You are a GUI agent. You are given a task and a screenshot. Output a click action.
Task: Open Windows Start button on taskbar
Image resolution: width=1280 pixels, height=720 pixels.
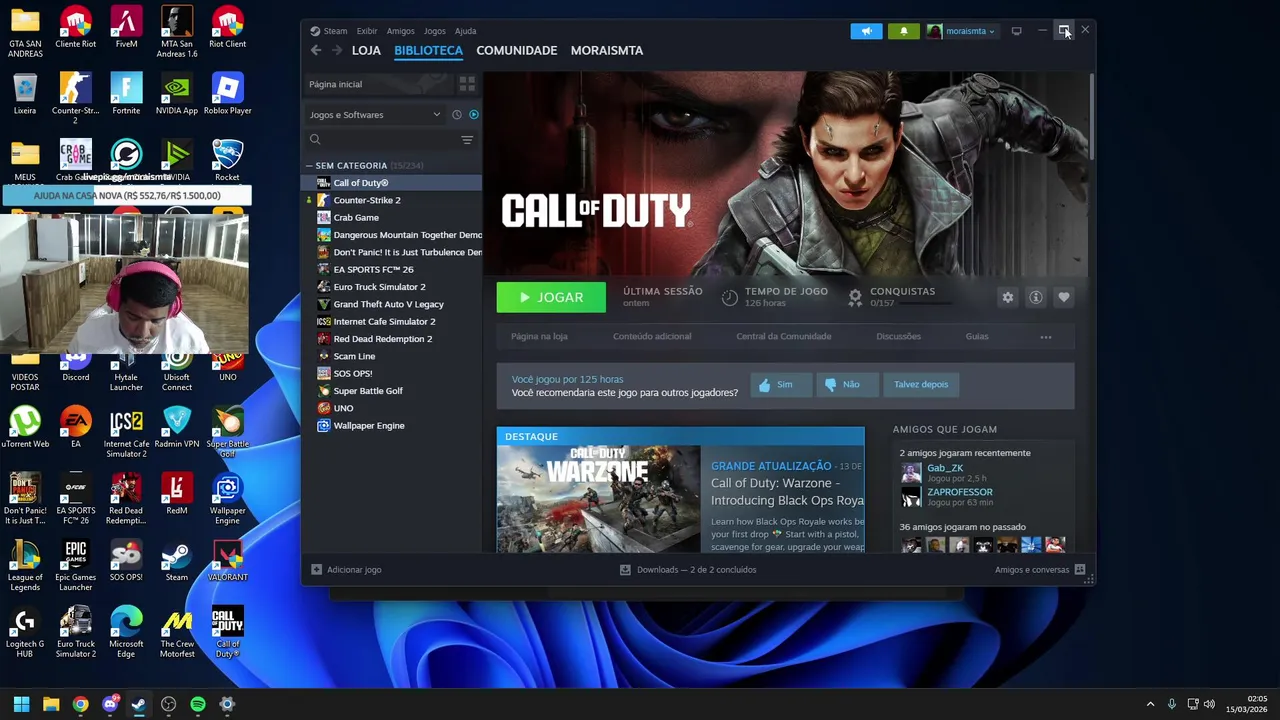click(21, 704)
